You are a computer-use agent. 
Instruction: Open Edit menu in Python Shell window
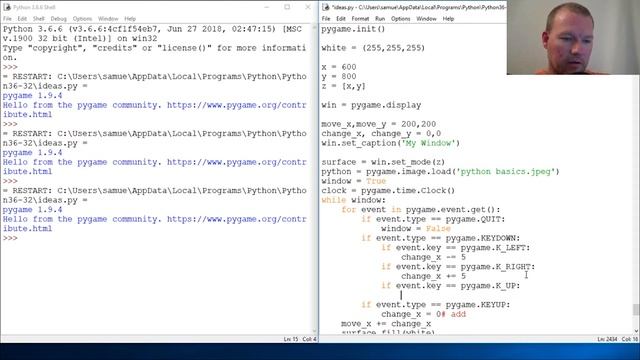point(22,19)
